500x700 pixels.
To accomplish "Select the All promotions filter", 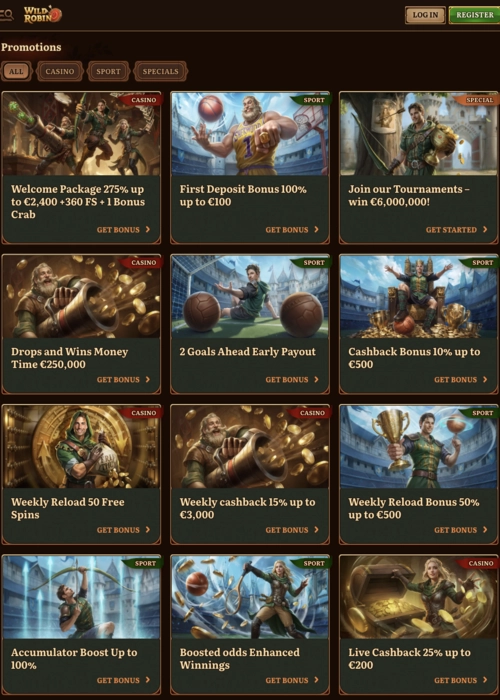I will coord(17,71).
